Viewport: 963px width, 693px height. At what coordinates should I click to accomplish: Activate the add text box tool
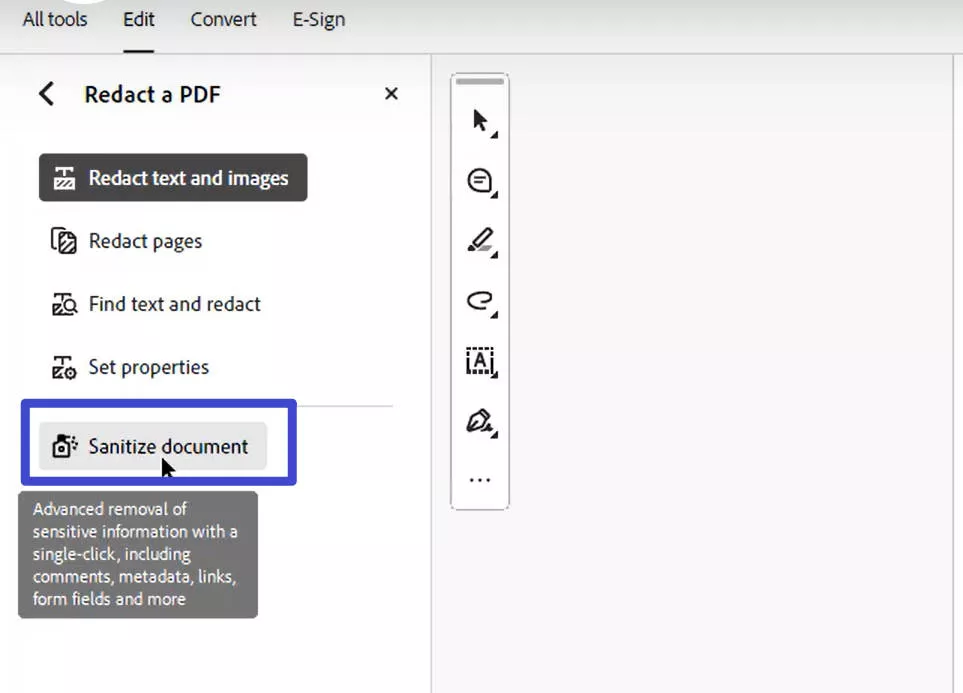(479, 362)
